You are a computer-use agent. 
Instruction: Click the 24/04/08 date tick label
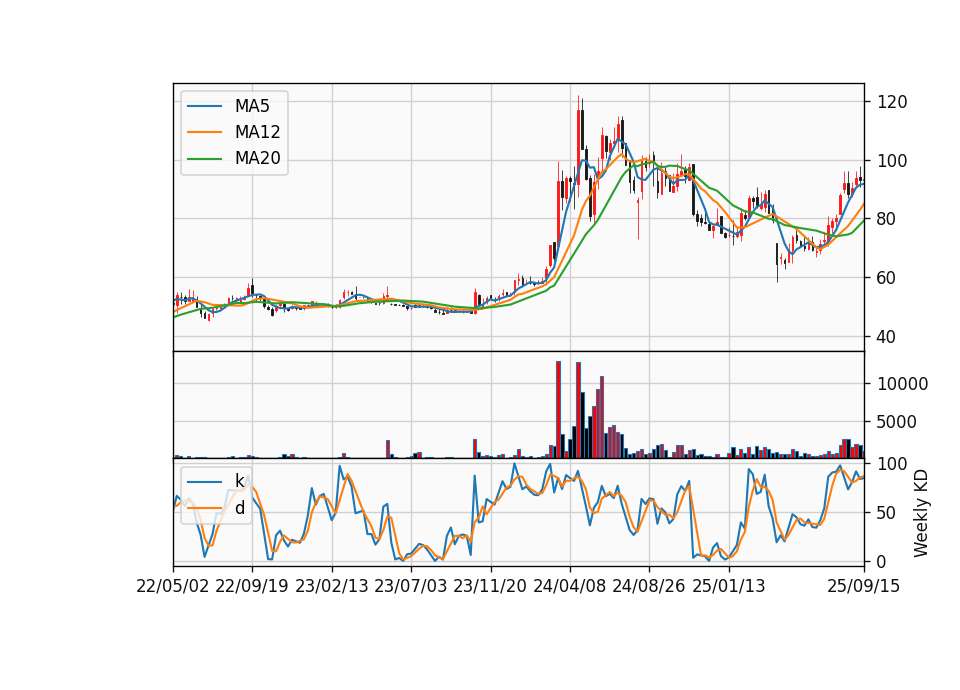(x=569, y=587)
